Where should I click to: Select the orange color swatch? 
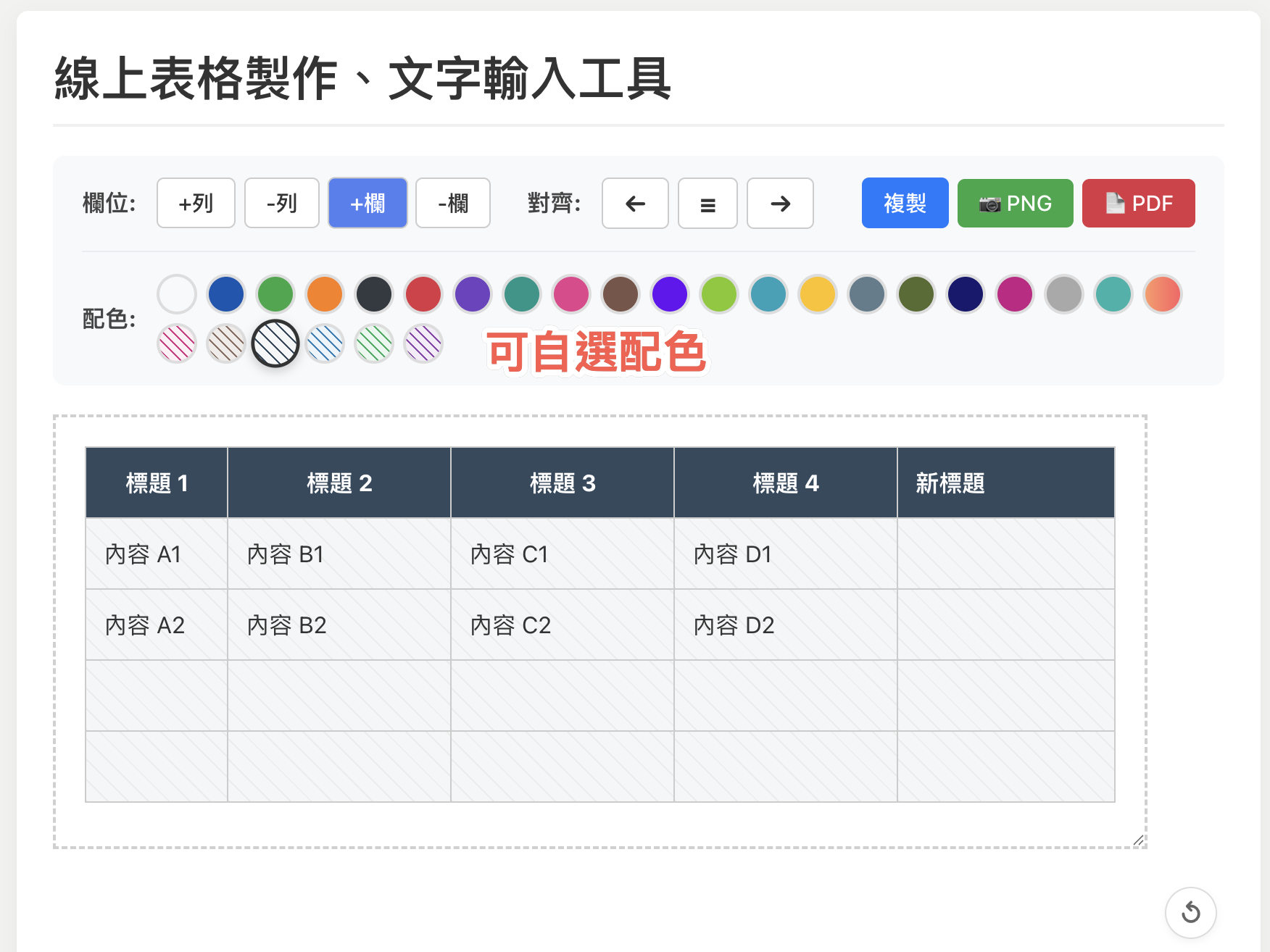(324, 294)
